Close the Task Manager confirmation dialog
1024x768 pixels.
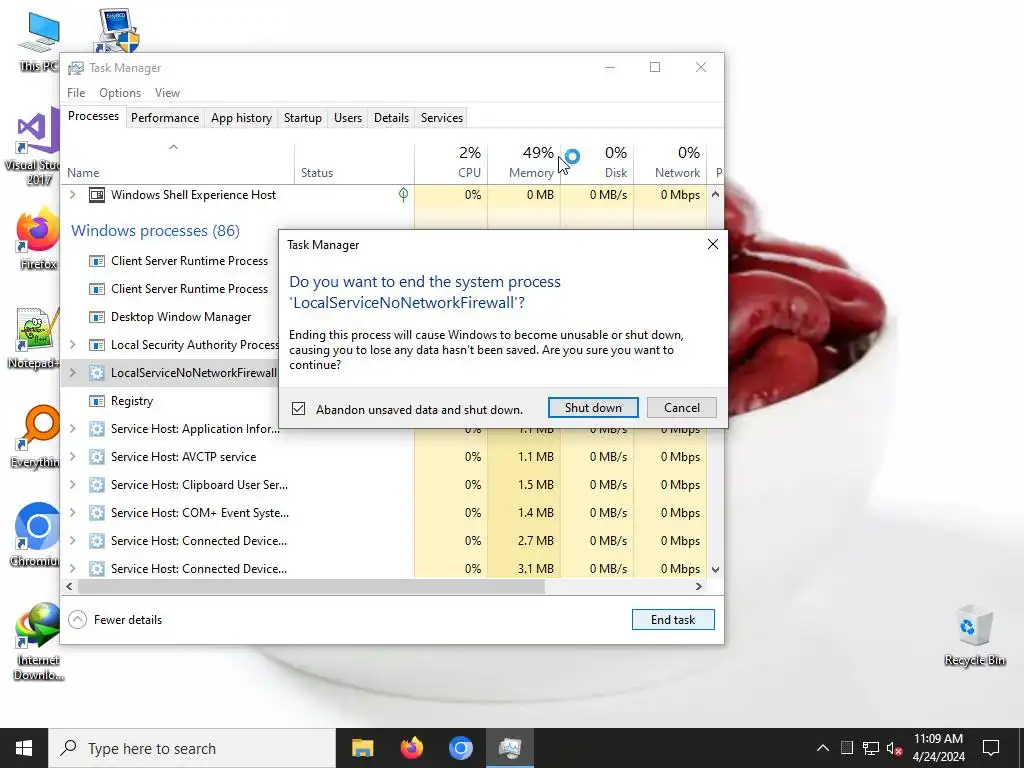[712, 244]
